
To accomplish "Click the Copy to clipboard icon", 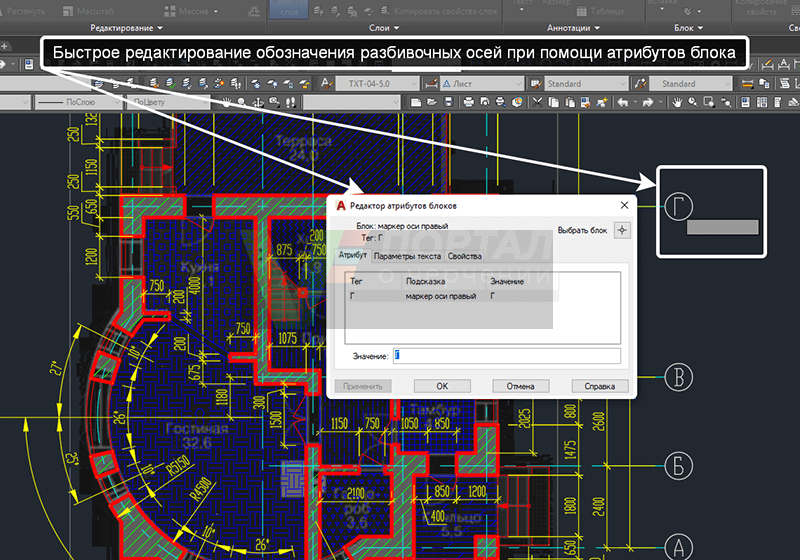I will (554, 103).
